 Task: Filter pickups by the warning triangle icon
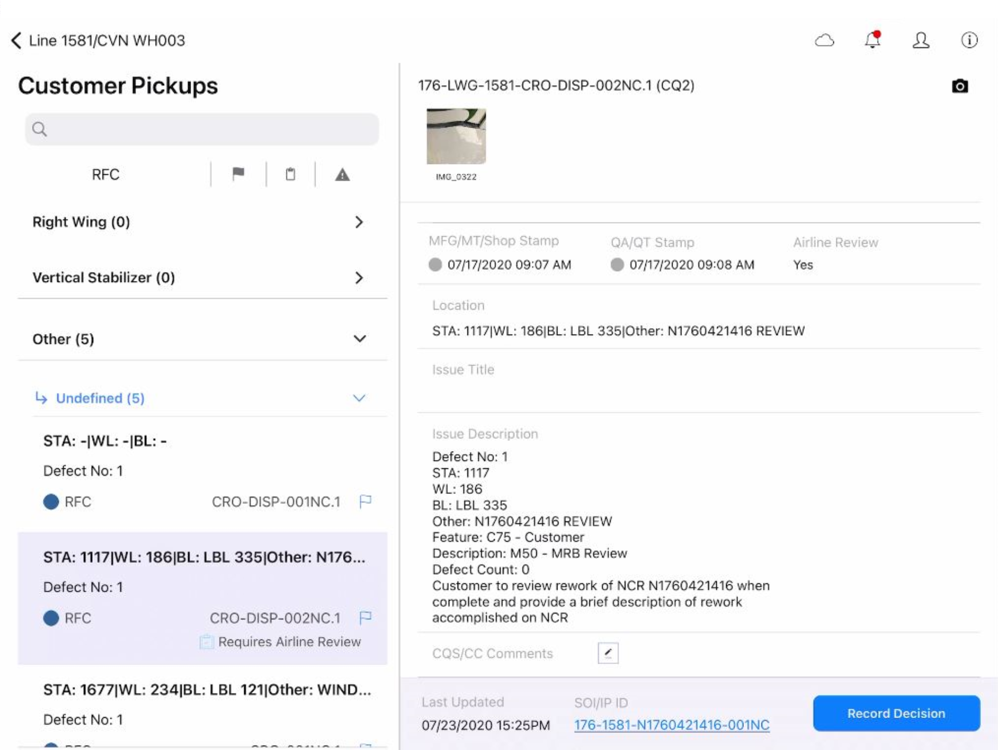coord(342,174)
